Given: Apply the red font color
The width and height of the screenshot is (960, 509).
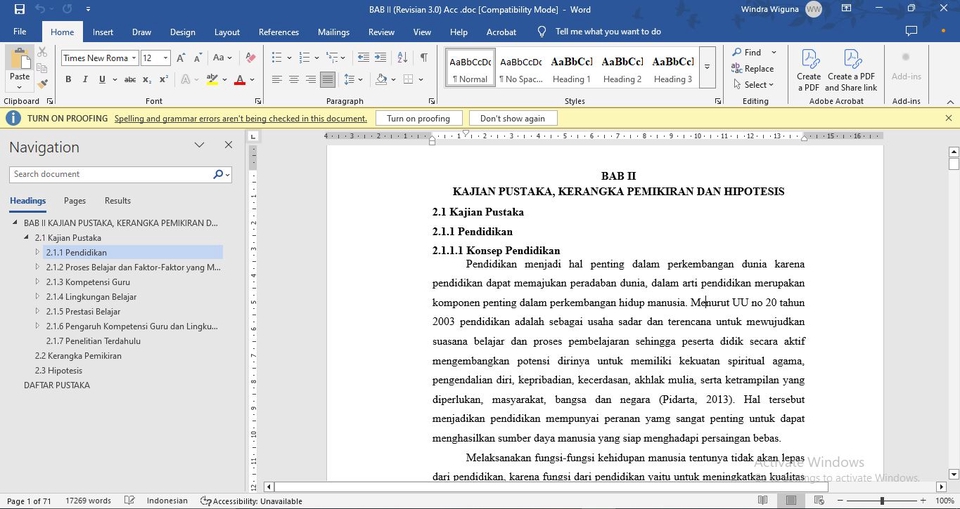Looking at the screenshot, I should [x=239, y=80].
